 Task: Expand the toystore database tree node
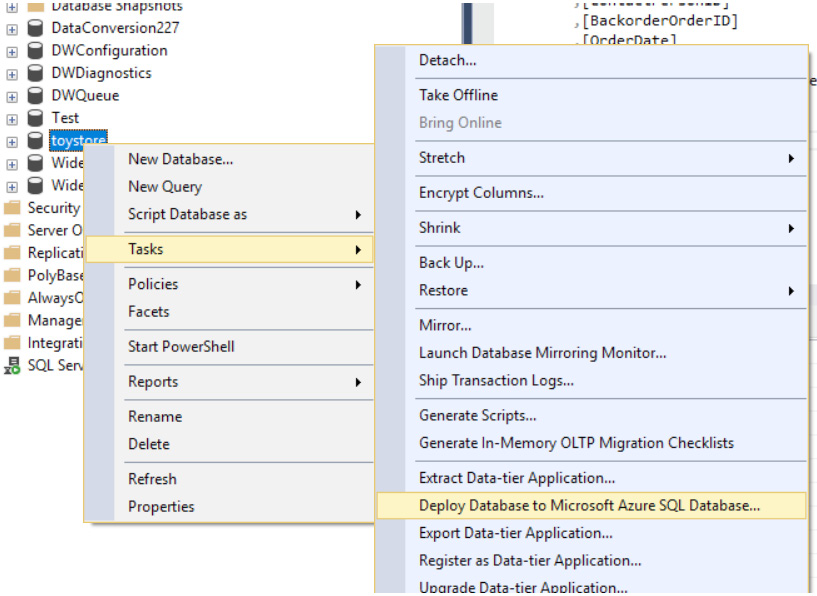pos(12,142)
